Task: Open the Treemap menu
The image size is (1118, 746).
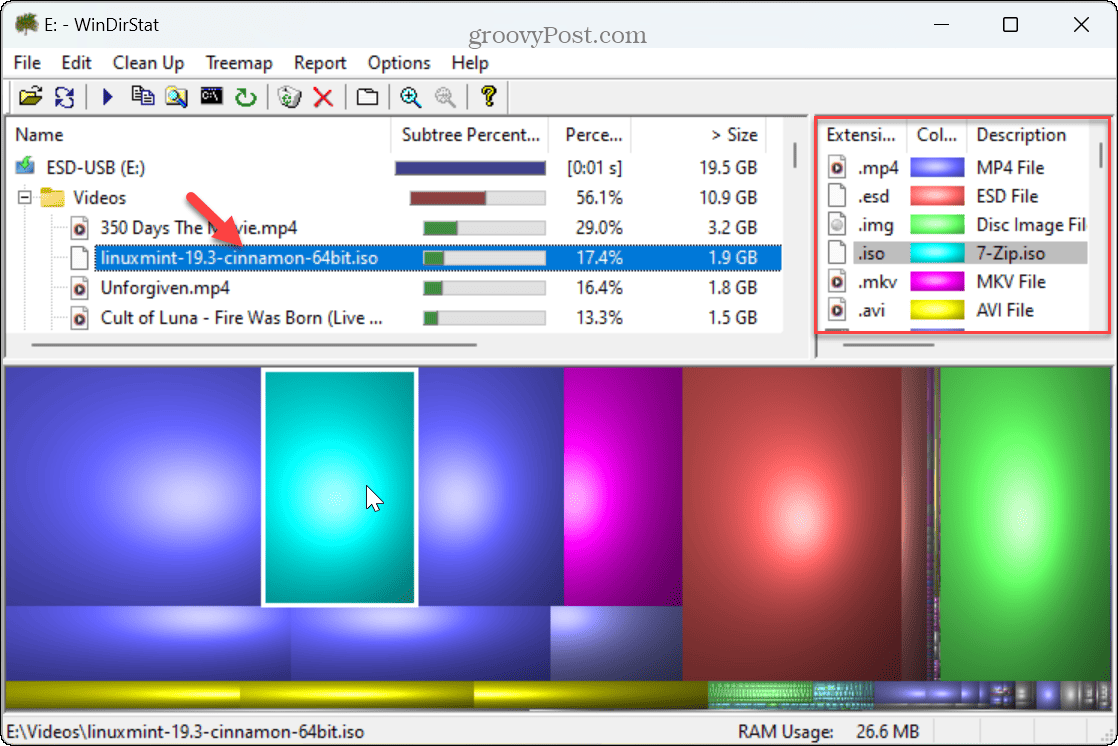Action: click(239, 63)
